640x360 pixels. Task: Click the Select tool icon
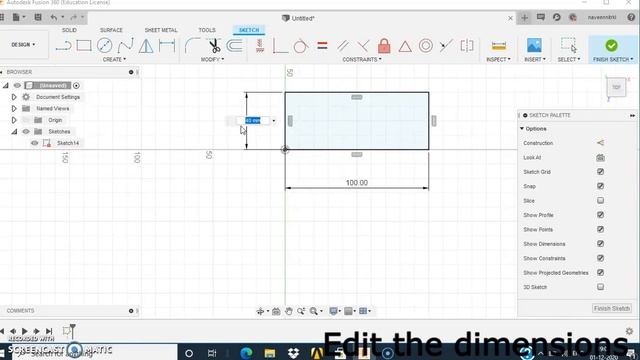569,45
